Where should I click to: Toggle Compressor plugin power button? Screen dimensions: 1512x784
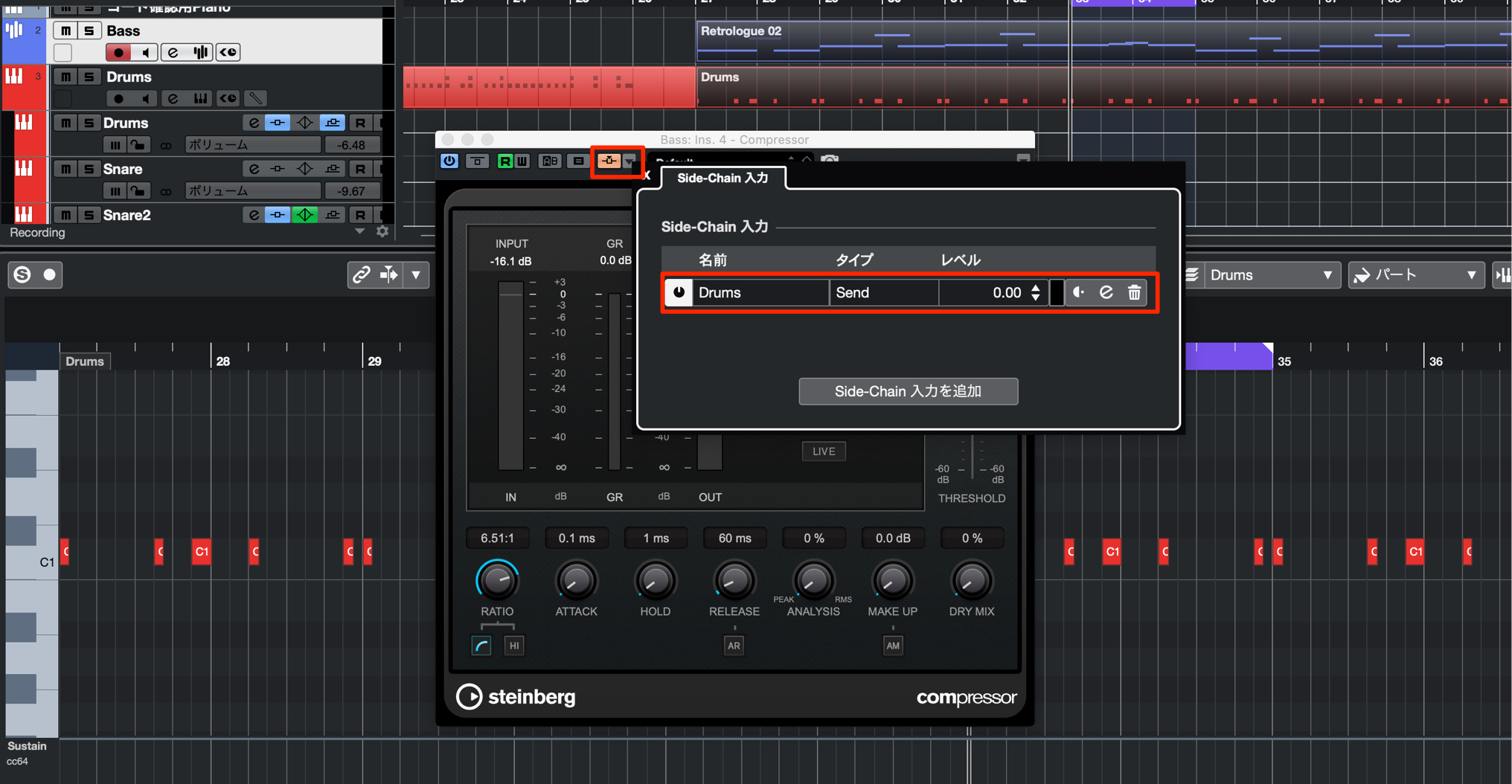coord(449,161)
